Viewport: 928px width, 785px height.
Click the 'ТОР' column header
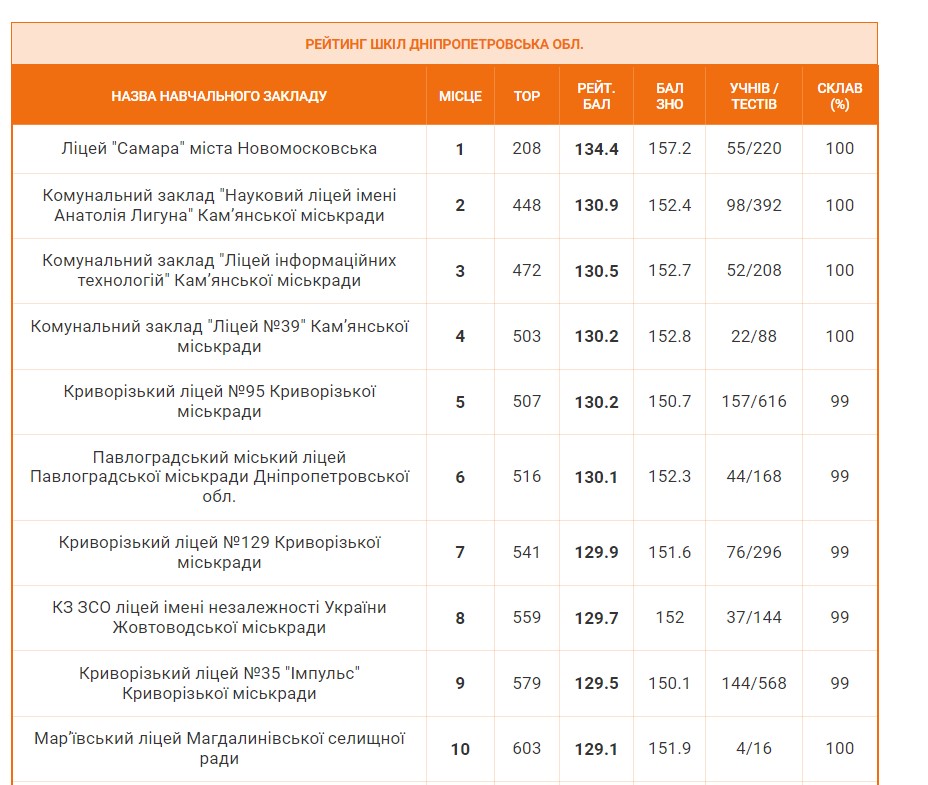(x=526, y=96)
